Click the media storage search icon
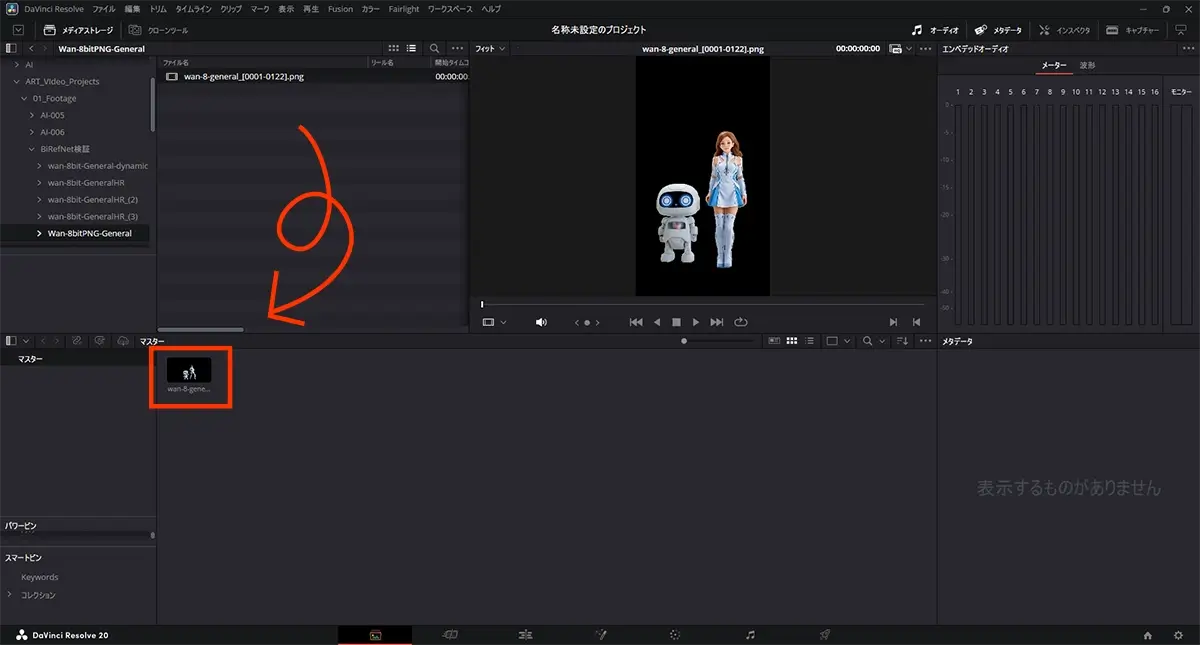1200x645 pixels. [434, 48]
